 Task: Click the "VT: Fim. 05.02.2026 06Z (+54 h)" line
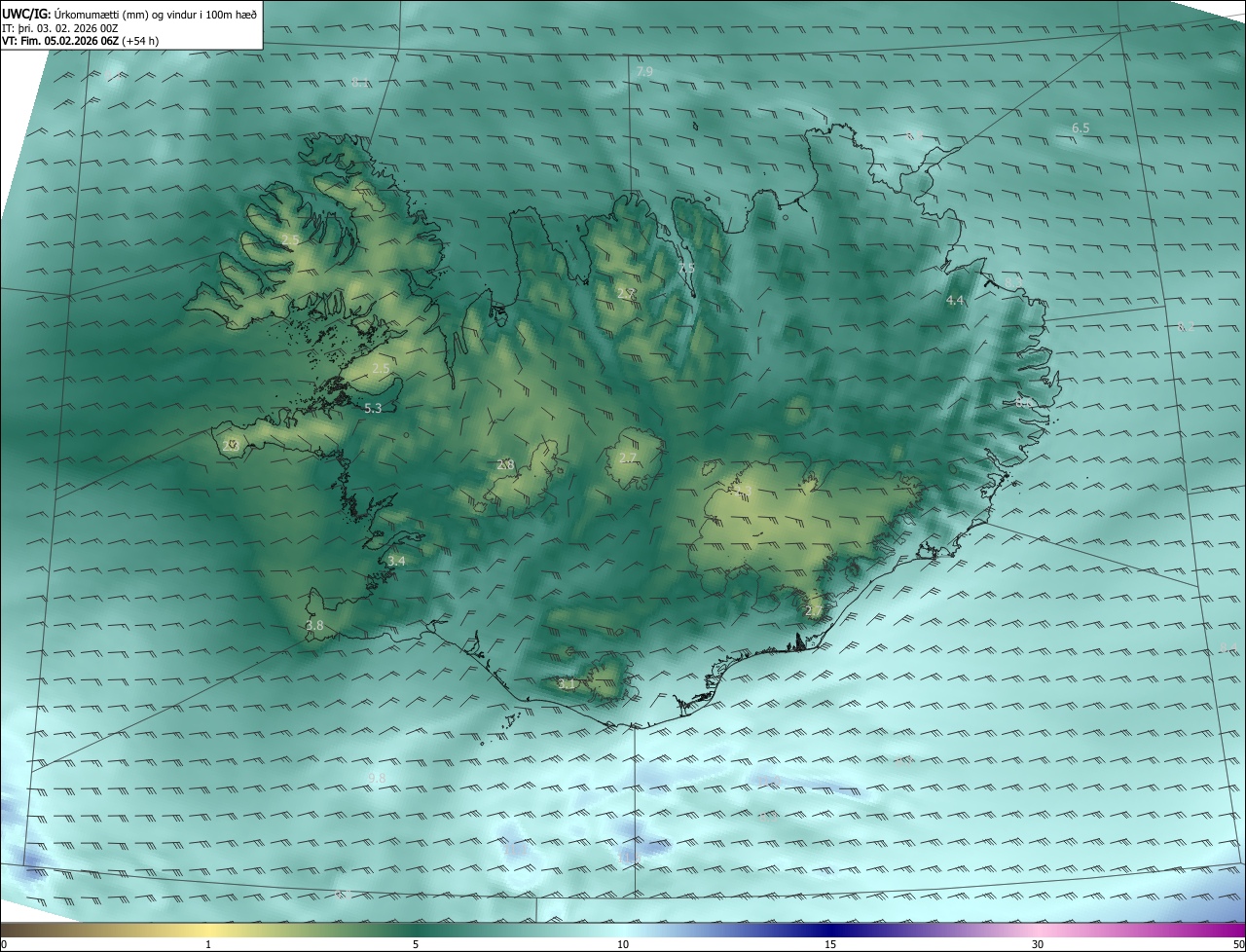click(80, 41)
